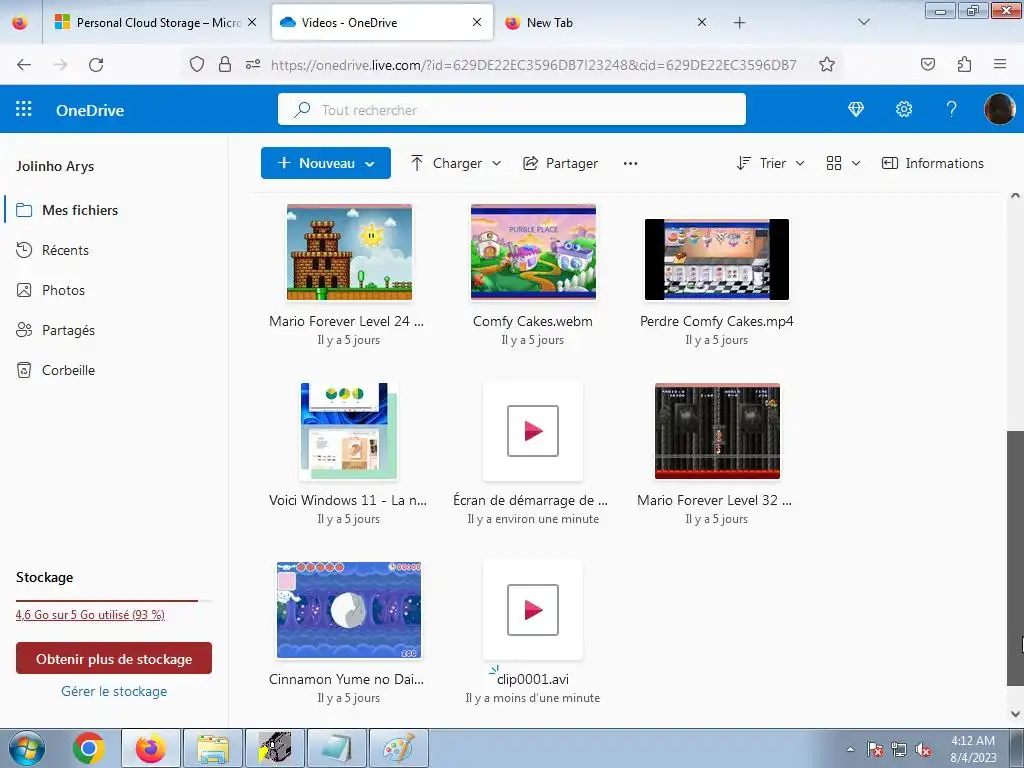Click the network tray icon
The height and width of the screenshot is (768, 1024).
coord(899,750)
